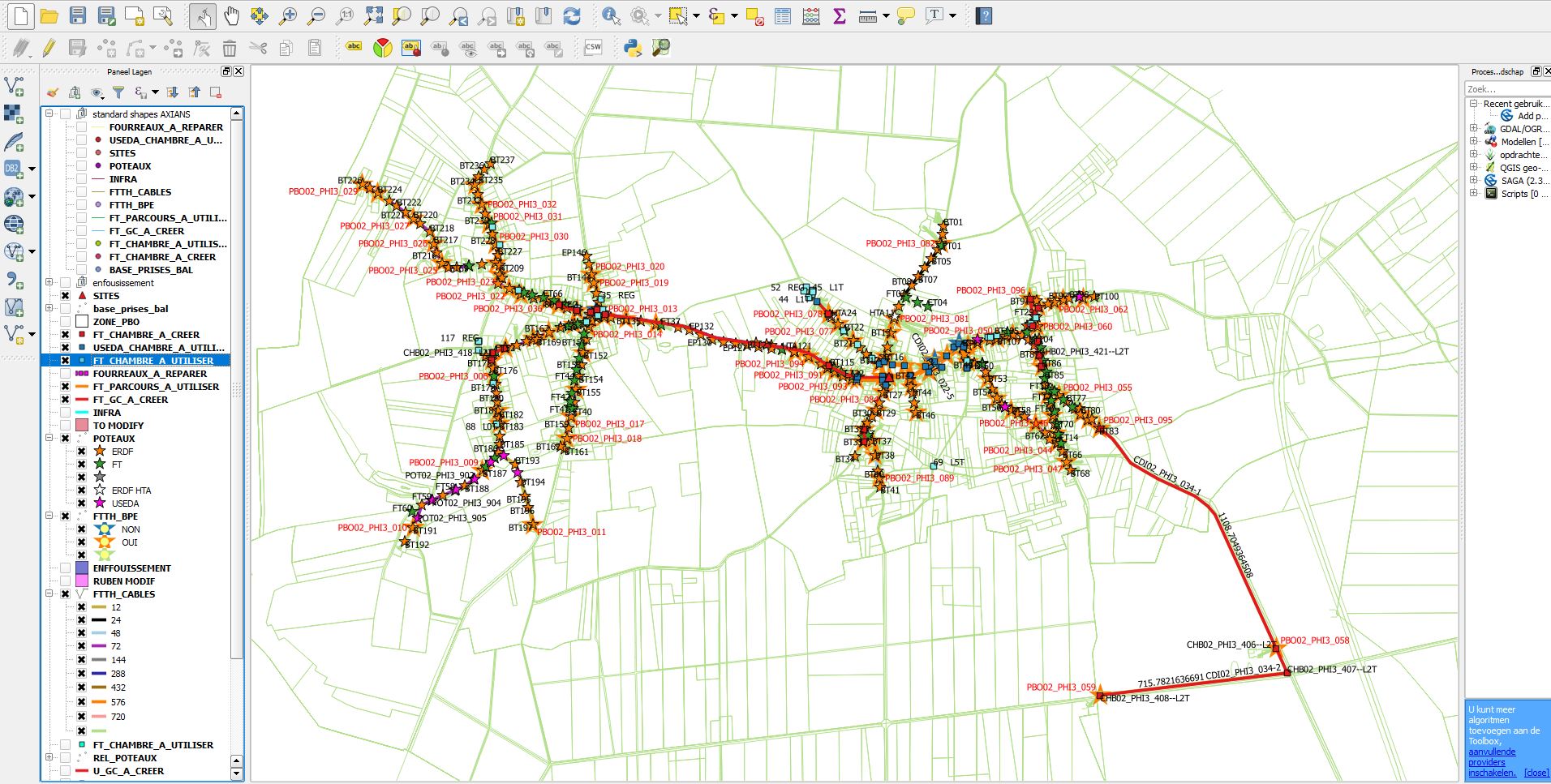Click Expand All icon in layers panel
Image resolution: width=1551 pixels, height=784 pixels.
pyautogui.click(x=172, y=92)
